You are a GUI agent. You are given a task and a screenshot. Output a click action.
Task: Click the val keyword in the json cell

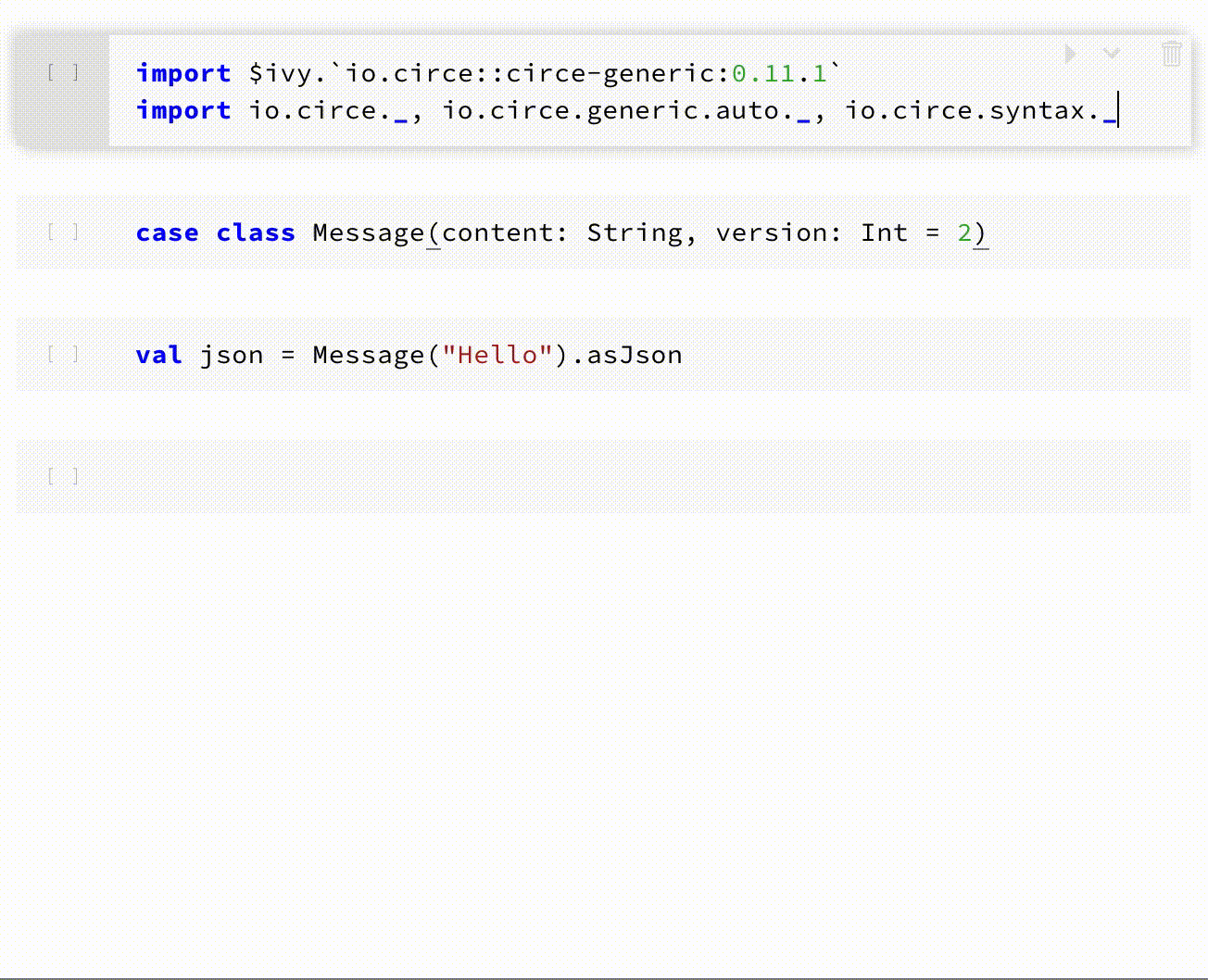(157, 354)
